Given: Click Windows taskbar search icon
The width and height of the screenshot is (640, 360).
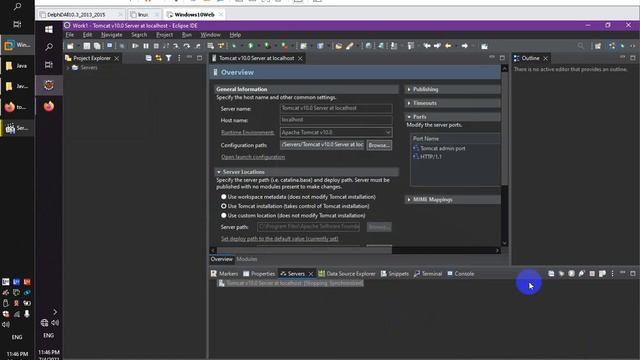Looking at the screenshot, I should [49, 47].
